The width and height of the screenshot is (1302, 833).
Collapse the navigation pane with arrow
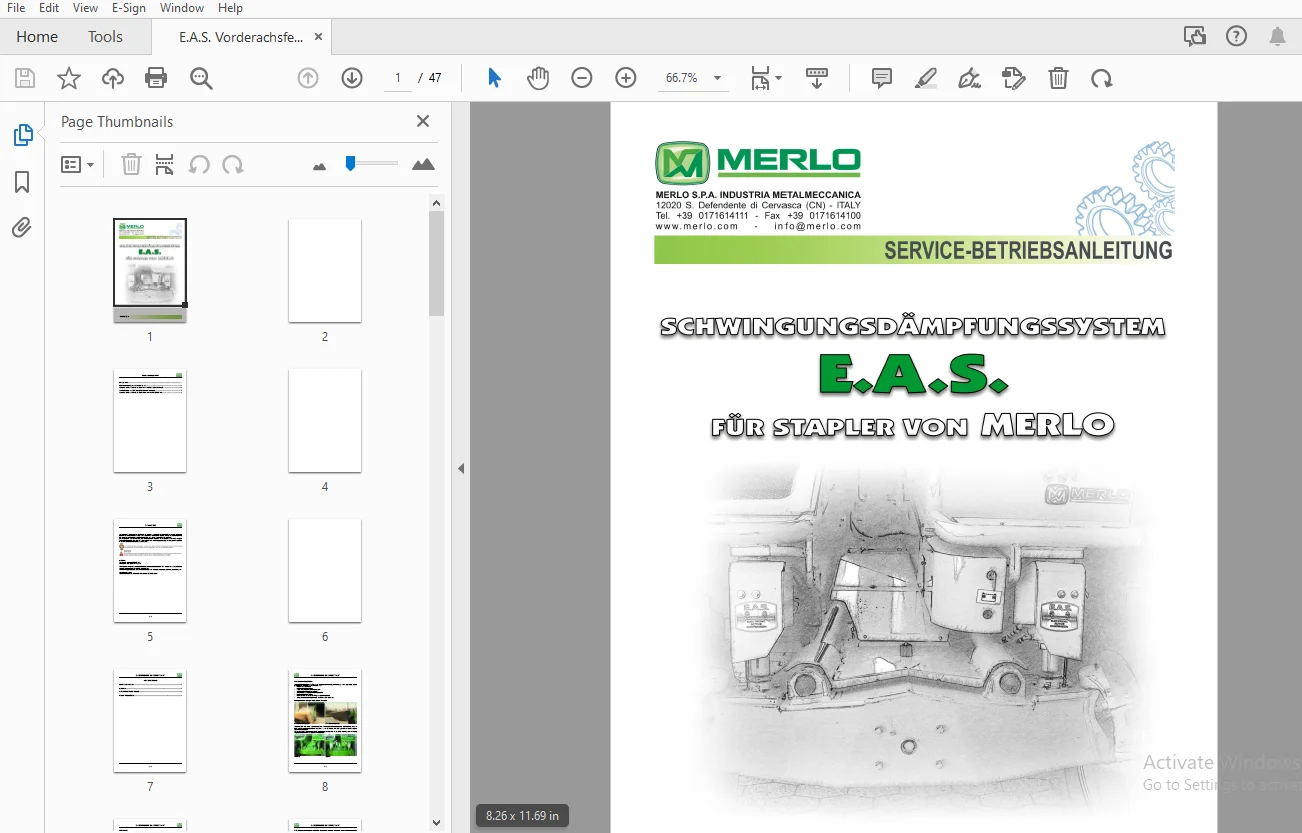[x=461, y=468]
